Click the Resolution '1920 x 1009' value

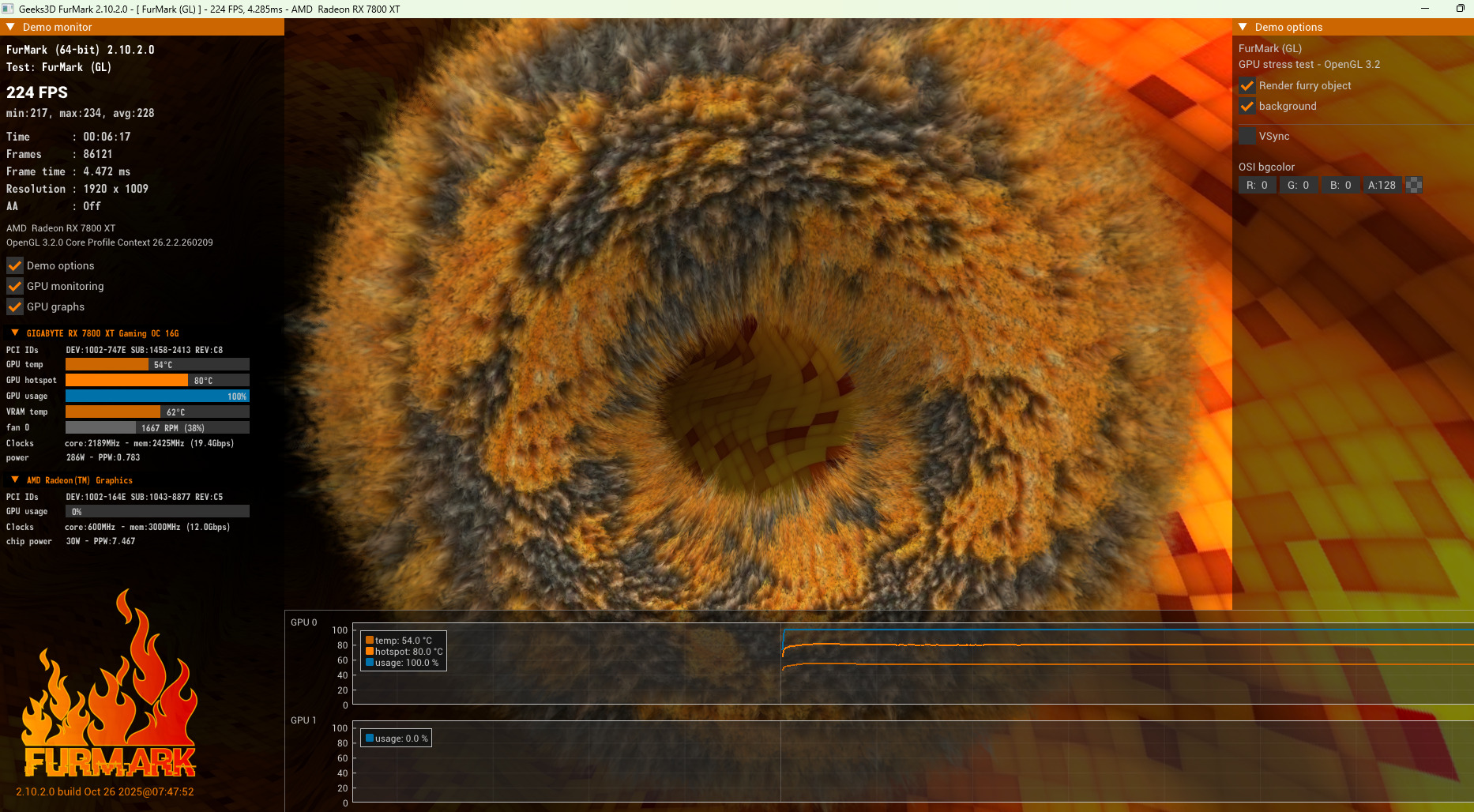click(x=115, y=189)
